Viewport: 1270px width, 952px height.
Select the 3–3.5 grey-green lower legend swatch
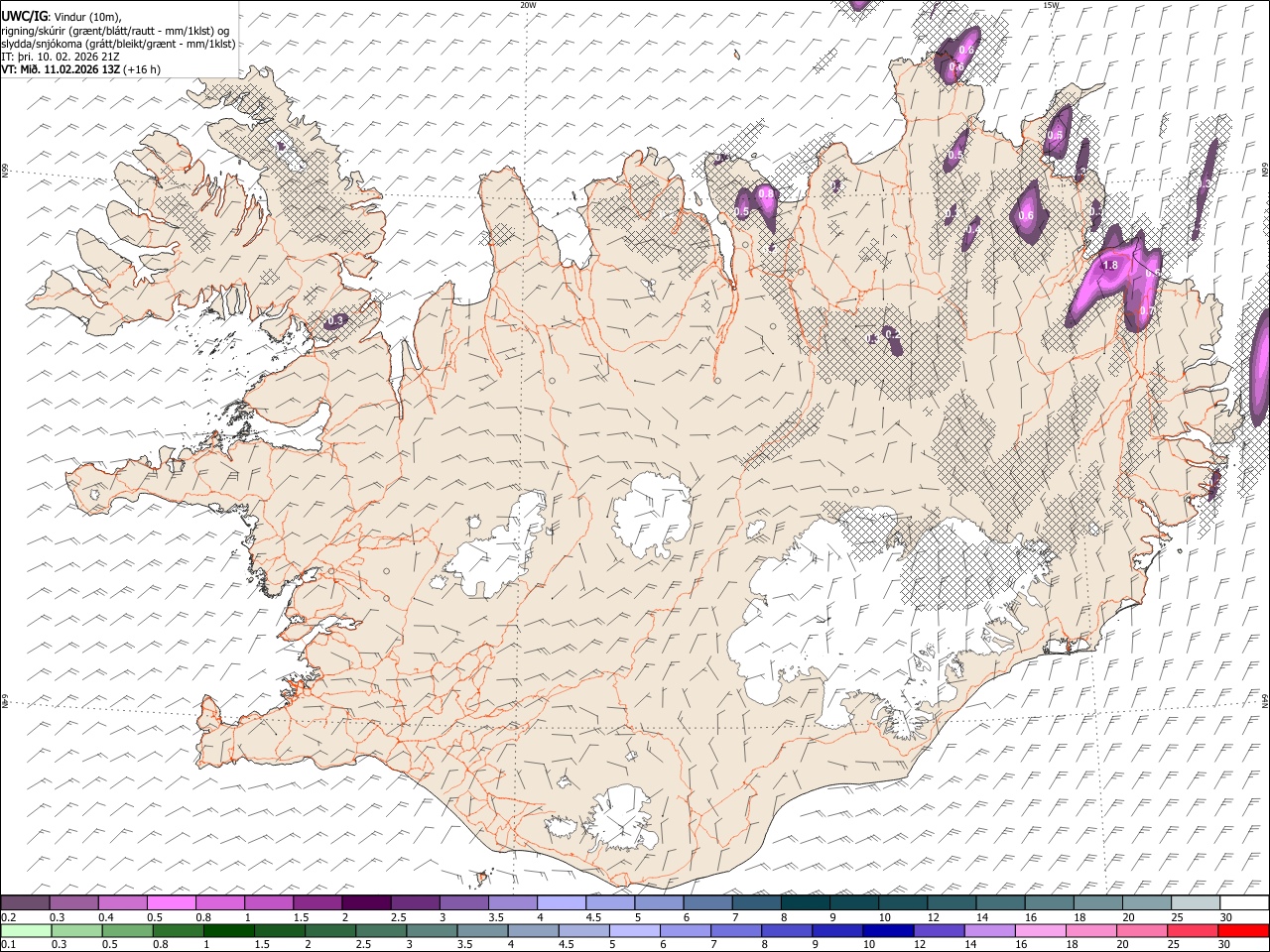coord(433,930)
